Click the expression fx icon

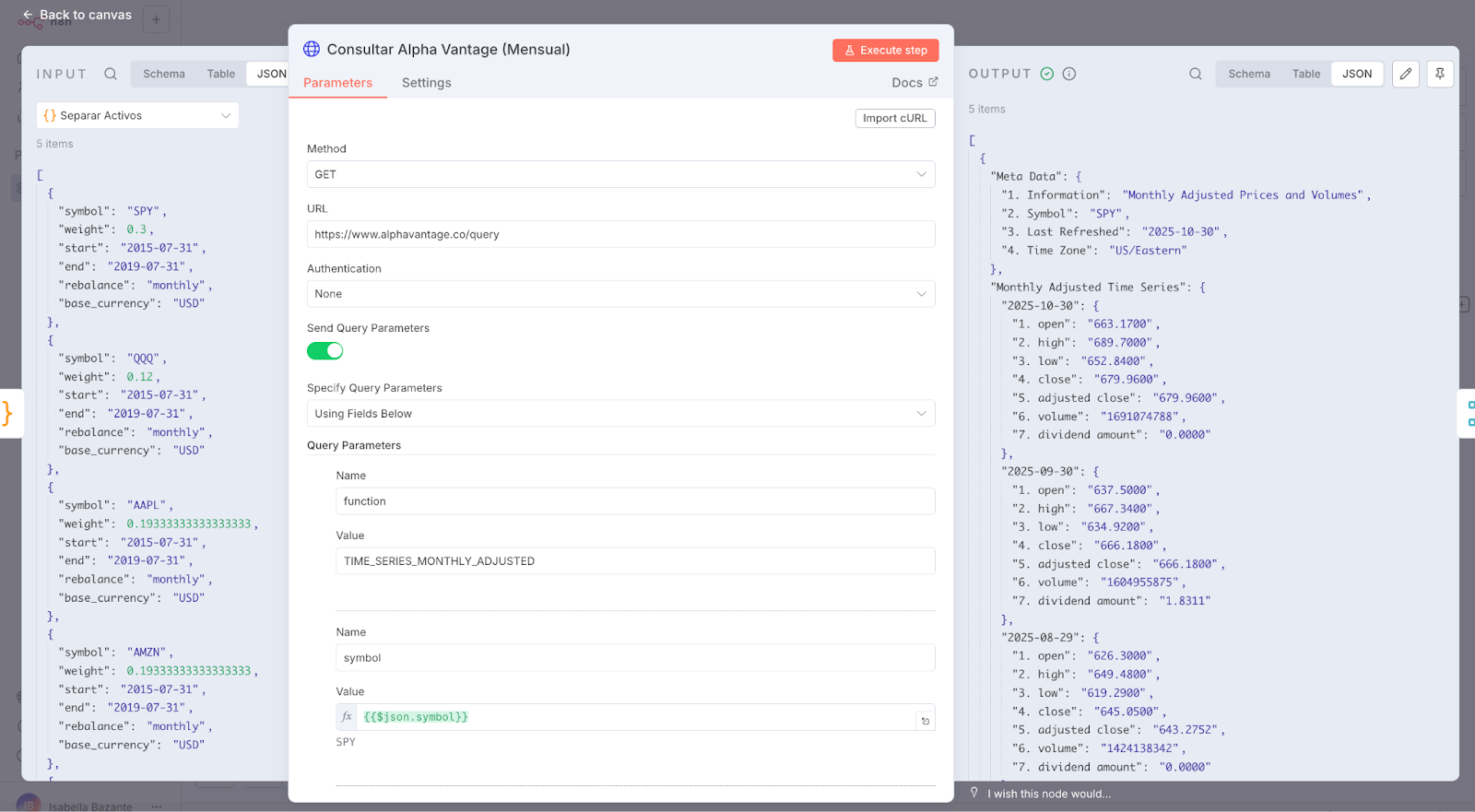(x=347, y=717)
